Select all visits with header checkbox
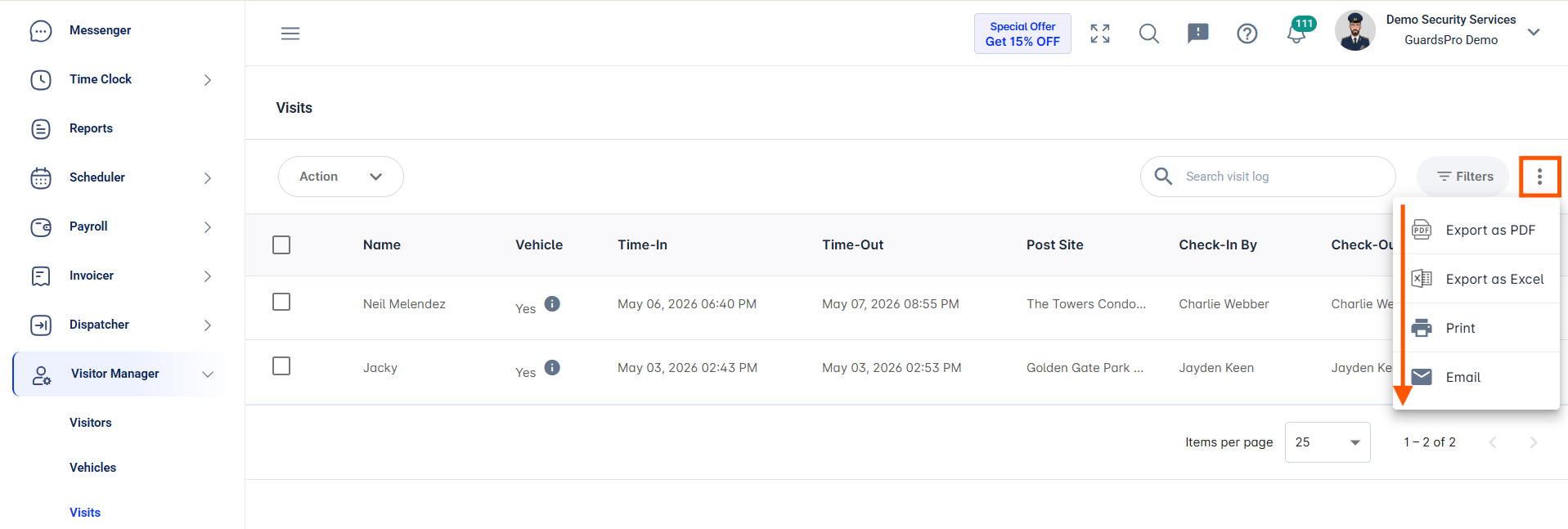Screen dimensions: 1568x529 click(x=281, y=245)
